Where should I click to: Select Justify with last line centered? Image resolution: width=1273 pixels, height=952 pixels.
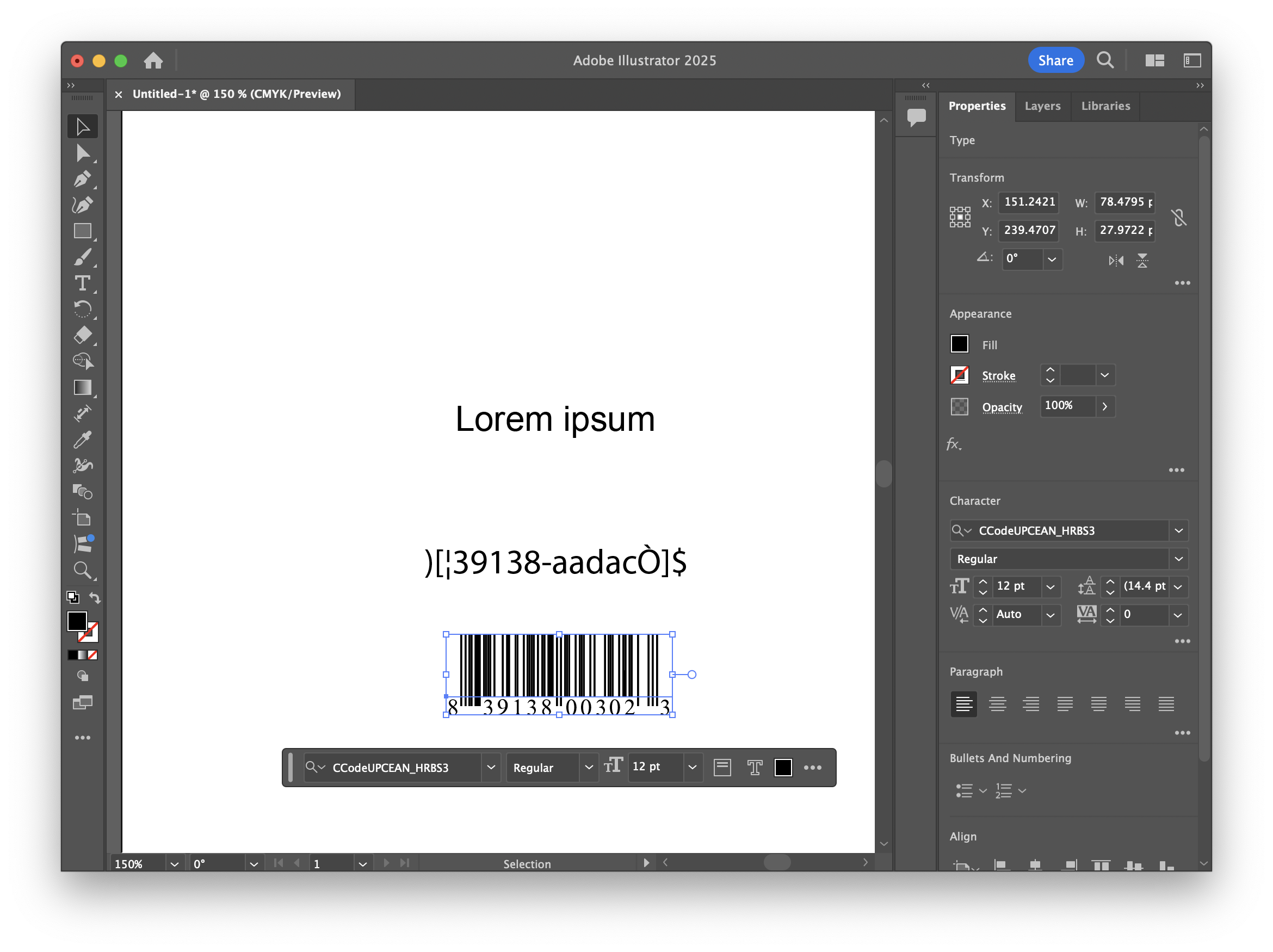click(1098, 703)
